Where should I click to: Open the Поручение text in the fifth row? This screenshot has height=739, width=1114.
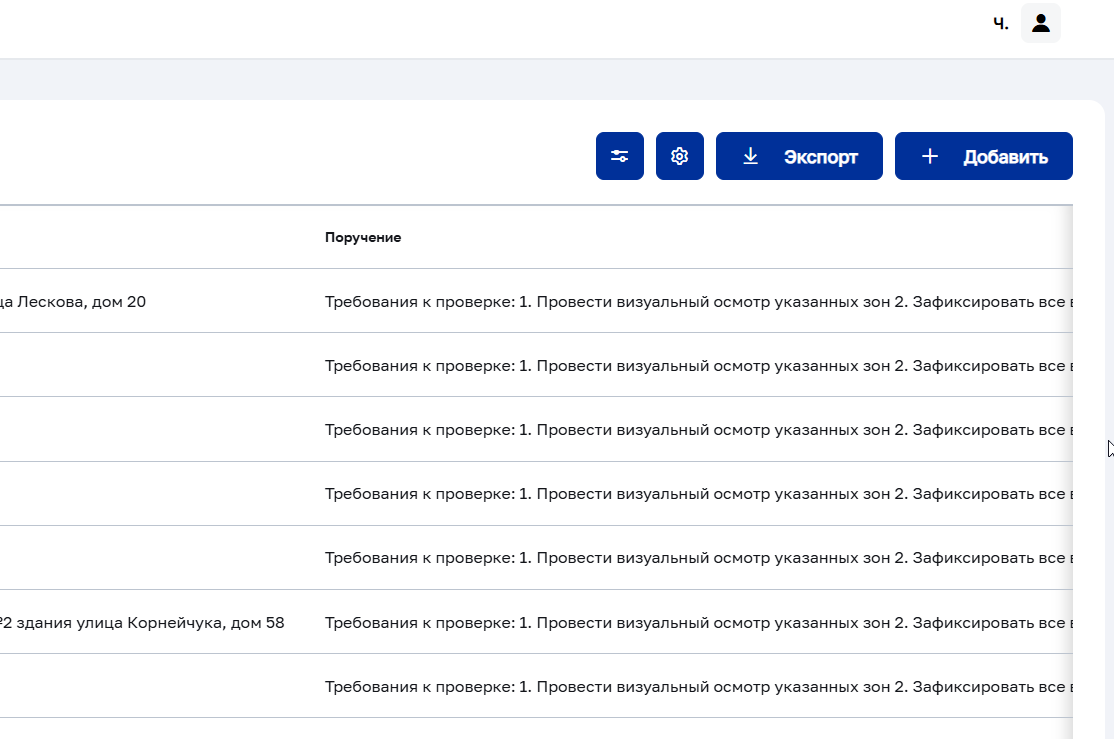(698, 558)
